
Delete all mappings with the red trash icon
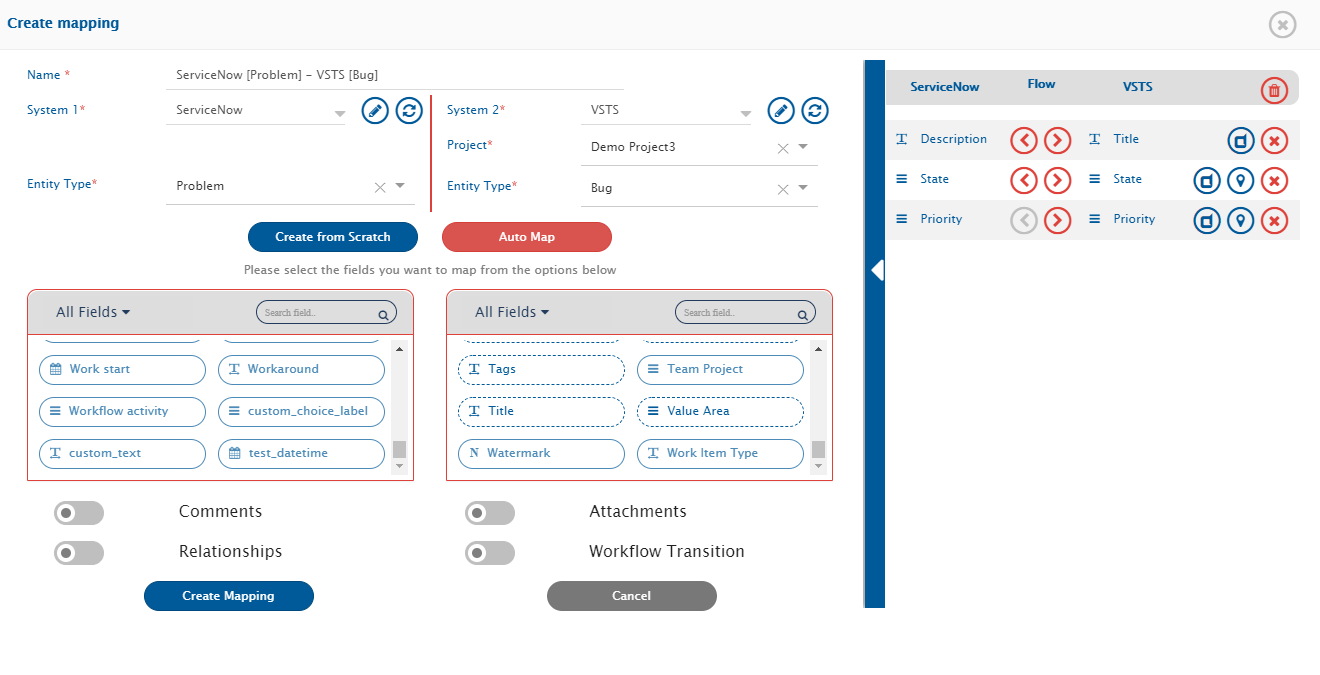point(1273,90)
